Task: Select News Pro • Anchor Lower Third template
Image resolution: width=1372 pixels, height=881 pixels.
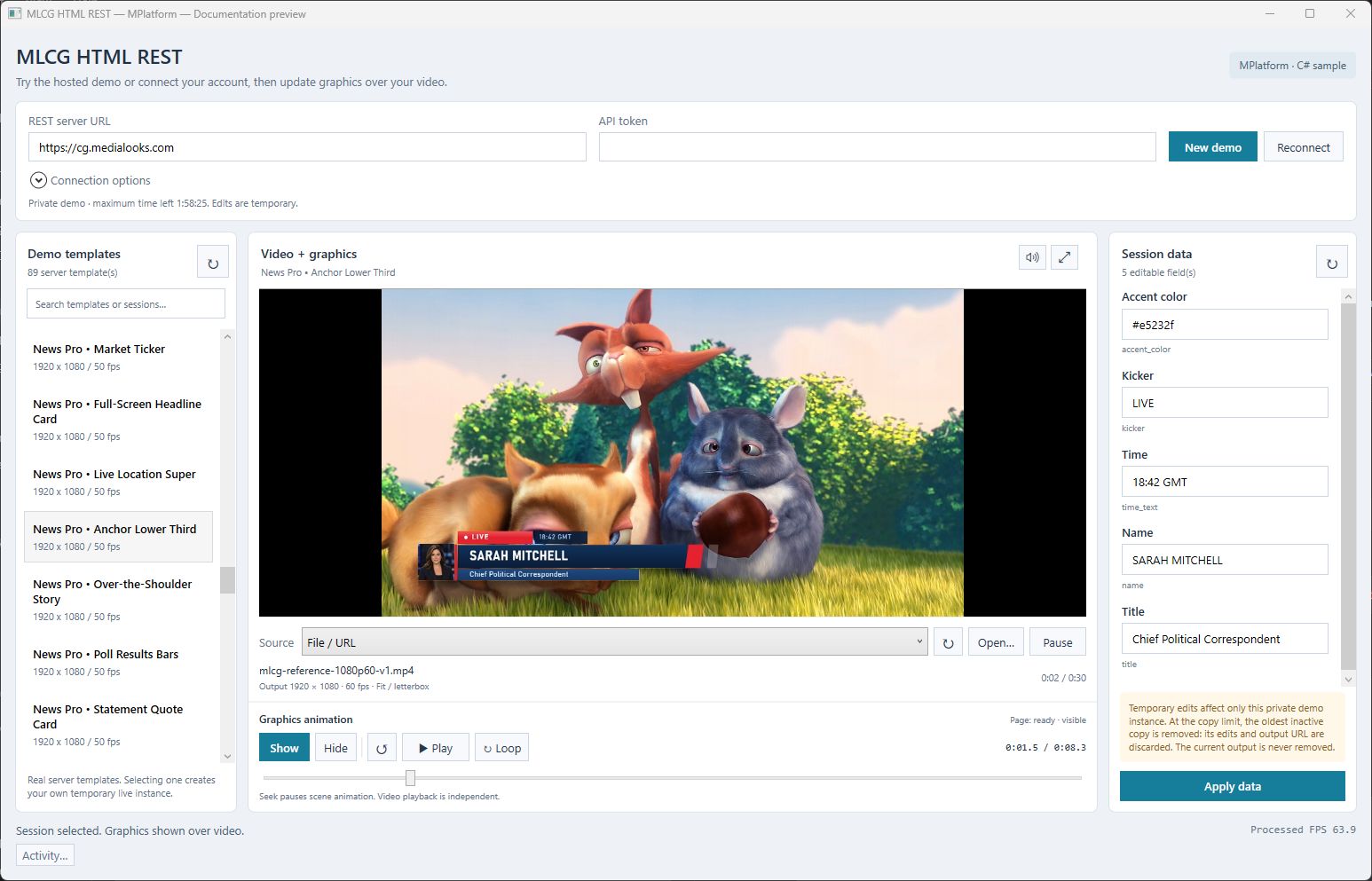Action: click(x=118, y=537)
